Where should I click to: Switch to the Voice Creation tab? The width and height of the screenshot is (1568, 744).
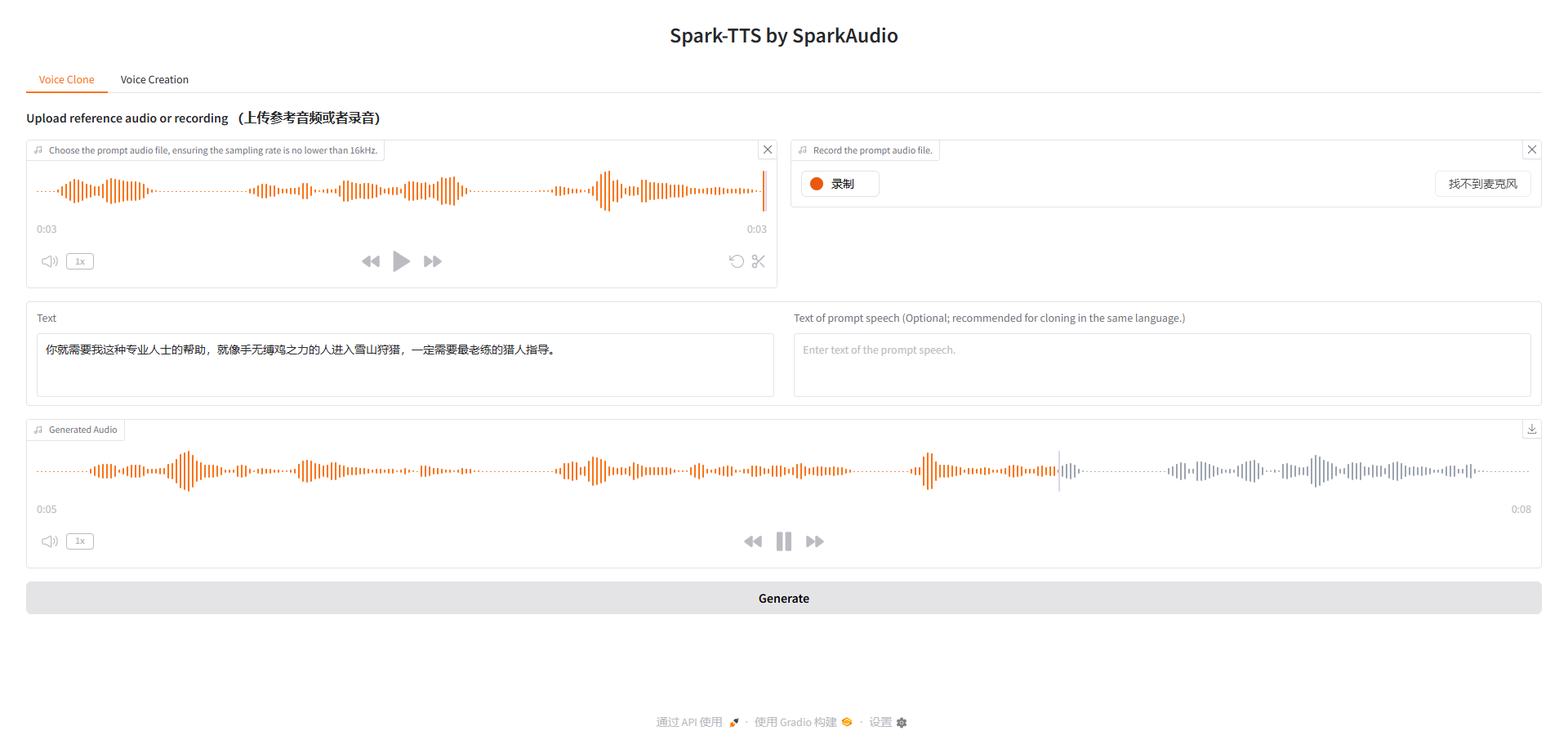tap(154, 79)
